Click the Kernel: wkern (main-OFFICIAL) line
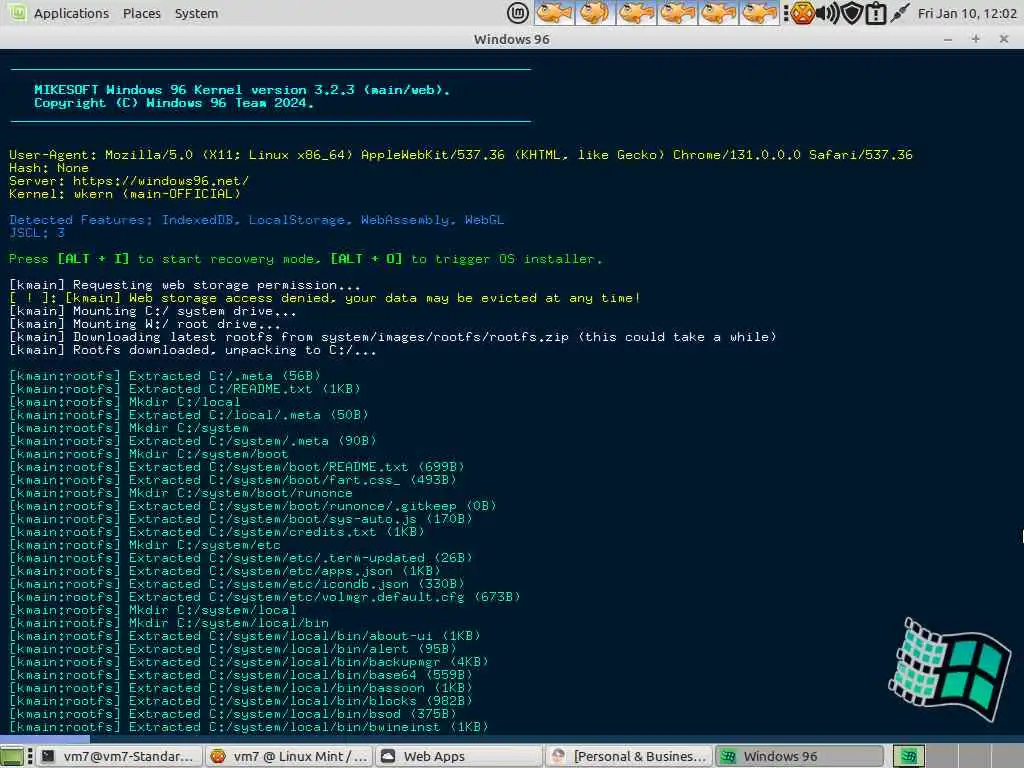This screenshot has width=1024, height=768. pos(125,194)
